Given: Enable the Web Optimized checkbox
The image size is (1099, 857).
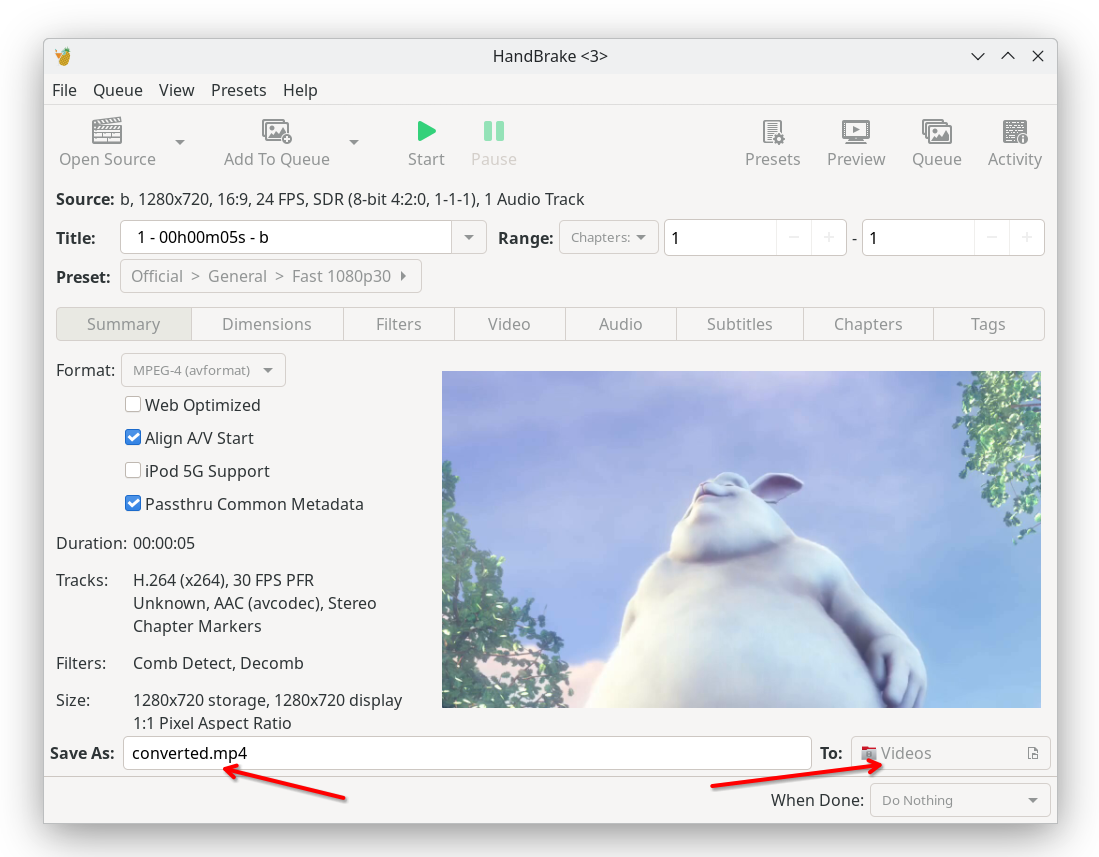Looking at the screenshot, I should tap(133, 405).
